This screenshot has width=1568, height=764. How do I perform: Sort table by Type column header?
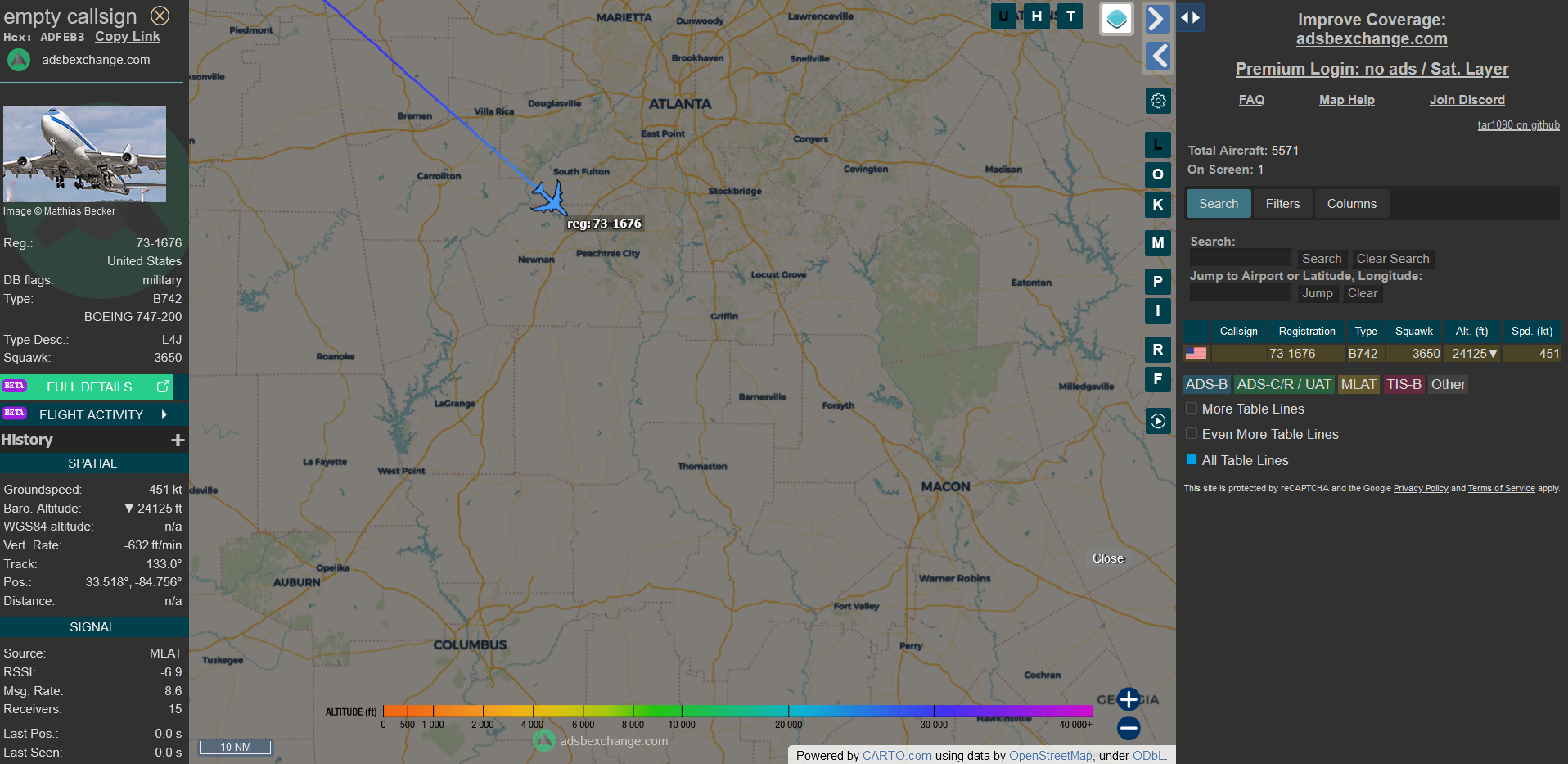tap(1365, 332)
